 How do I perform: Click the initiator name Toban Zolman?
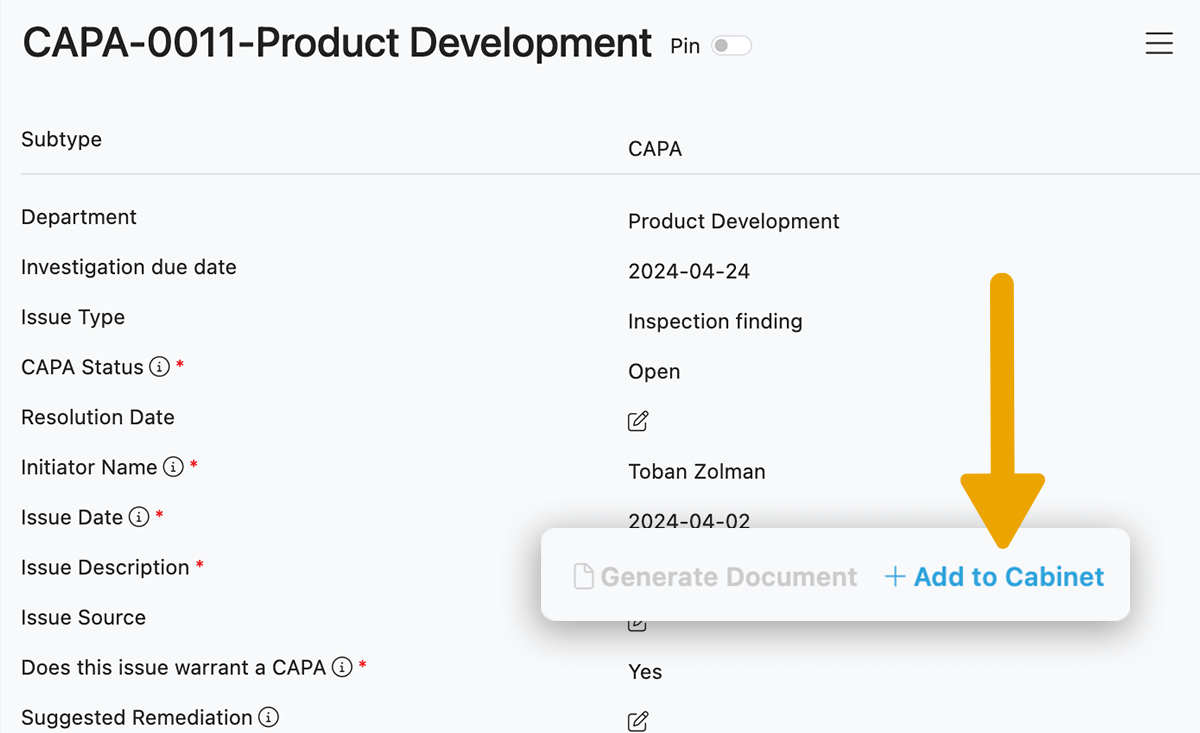696,471
